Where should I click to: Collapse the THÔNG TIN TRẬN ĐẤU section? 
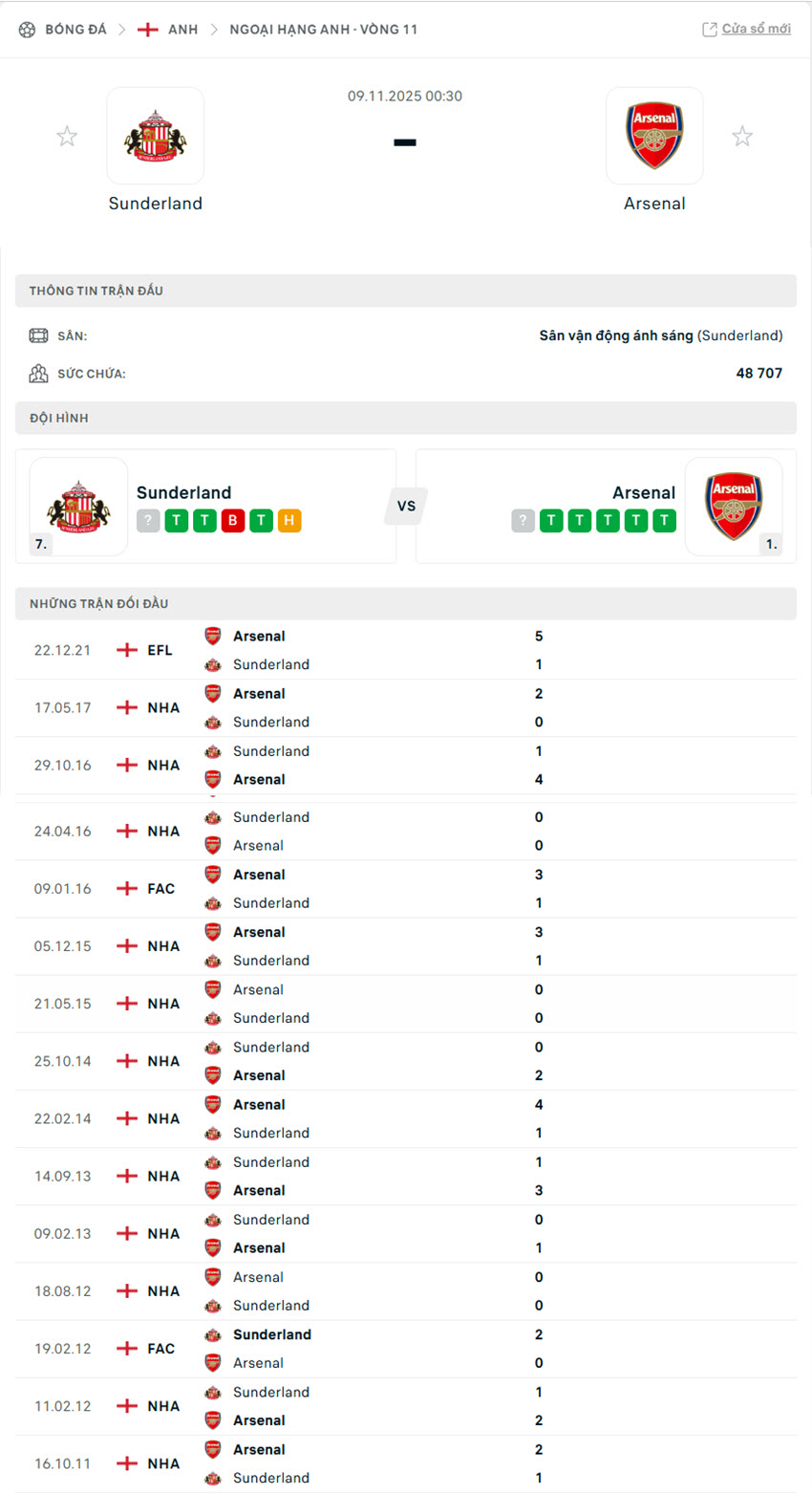(x=405, y=291)
